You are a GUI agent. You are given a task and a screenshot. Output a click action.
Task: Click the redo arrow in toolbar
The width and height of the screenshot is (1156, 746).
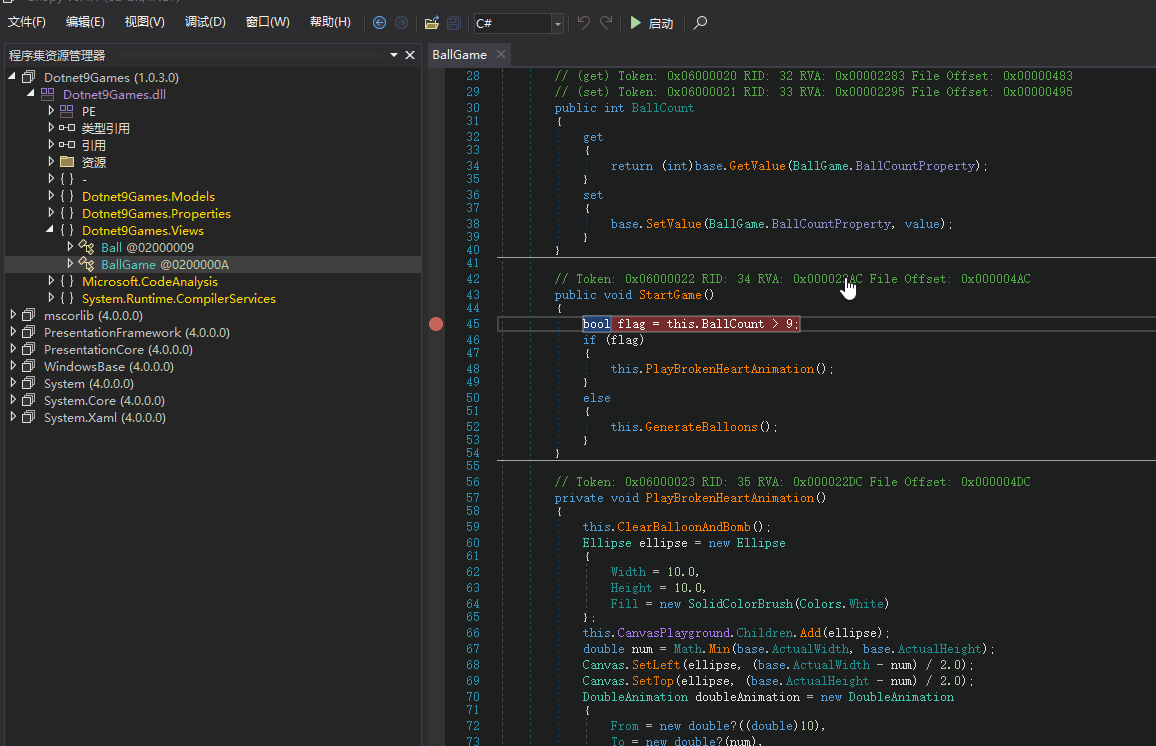(607, 23)
